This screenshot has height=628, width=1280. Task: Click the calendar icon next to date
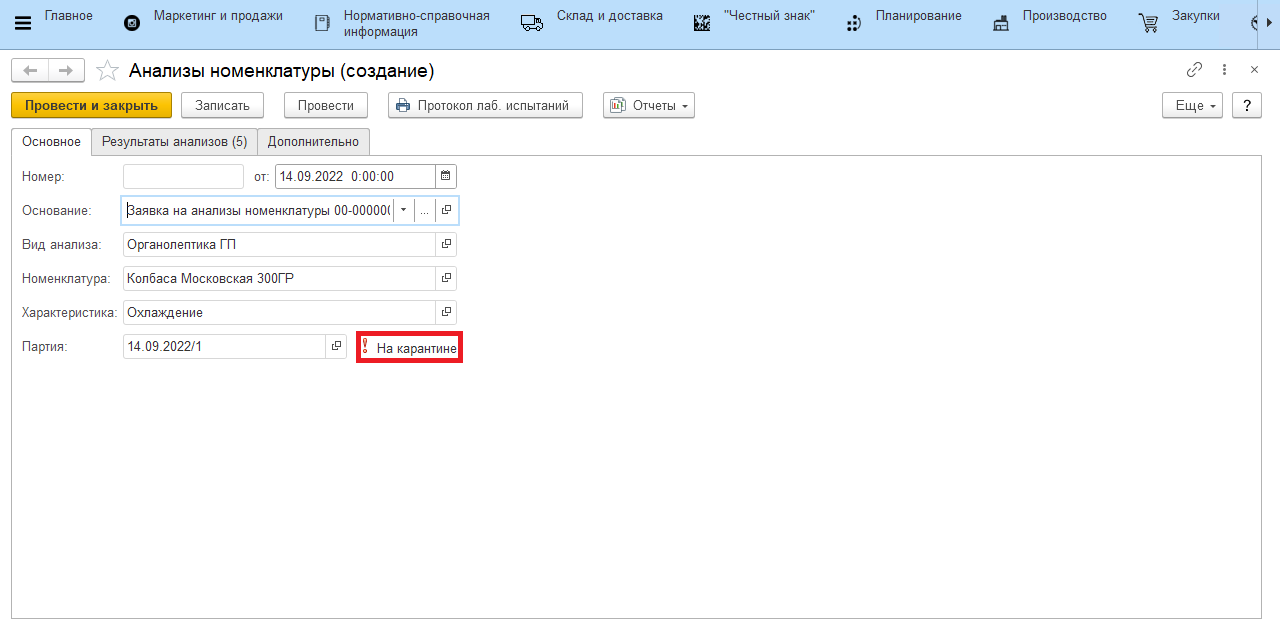click(x=446, y=176)
